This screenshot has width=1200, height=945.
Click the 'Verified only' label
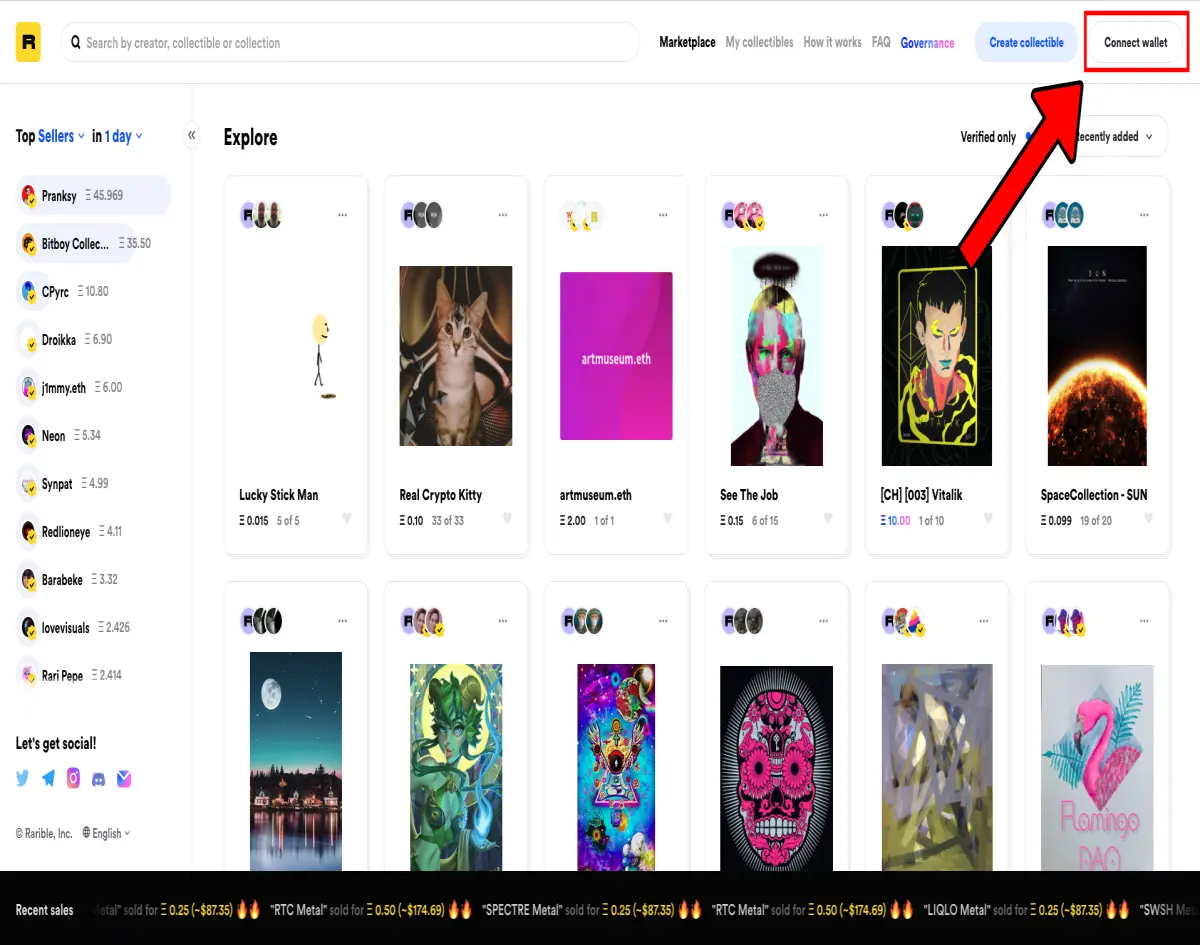[988, 137]
